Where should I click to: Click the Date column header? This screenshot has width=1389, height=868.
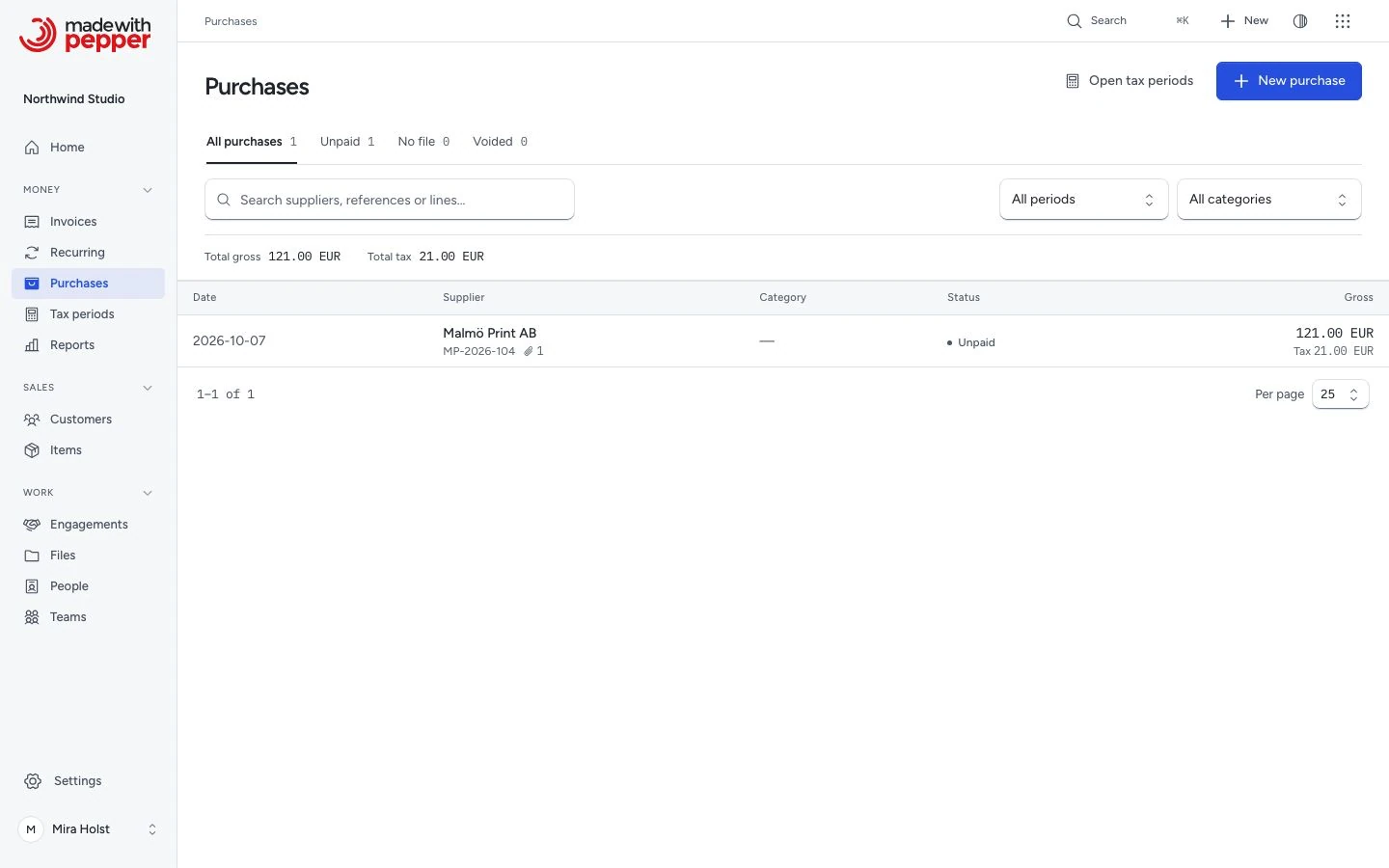[204, 298]
